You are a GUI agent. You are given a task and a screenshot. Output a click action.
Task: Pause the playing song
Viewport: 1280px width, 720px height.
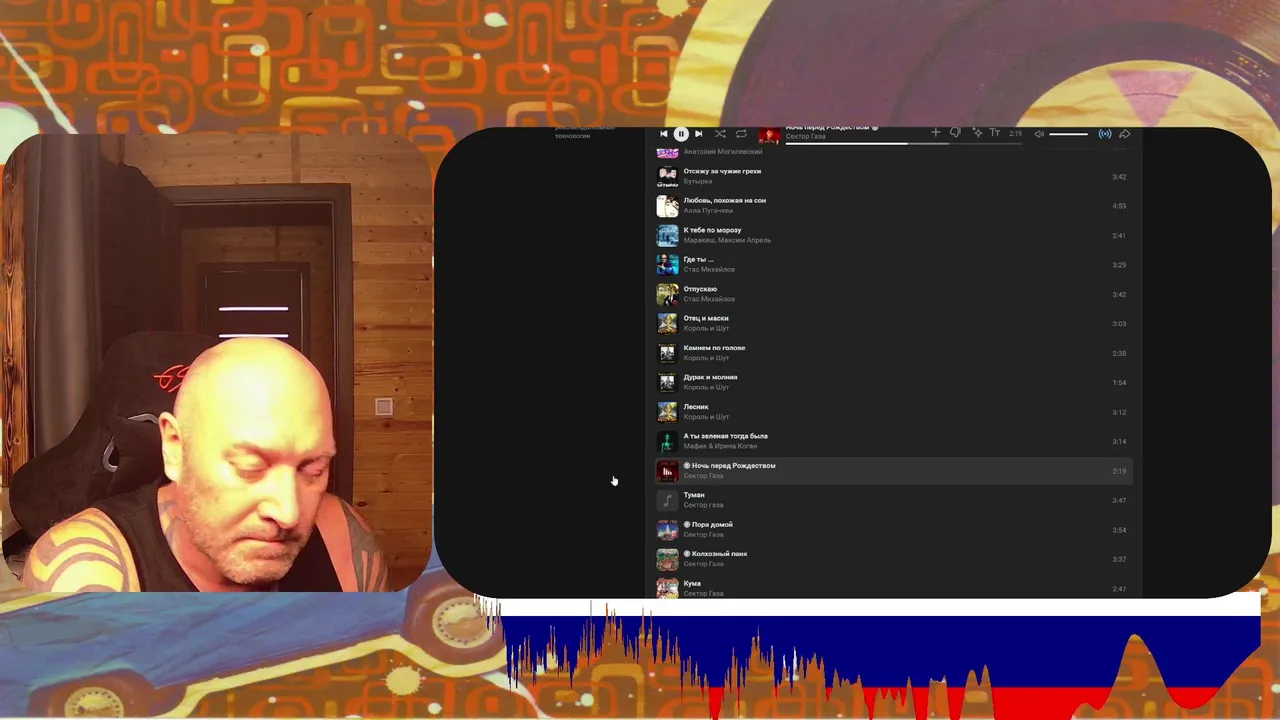coord(681,134)
